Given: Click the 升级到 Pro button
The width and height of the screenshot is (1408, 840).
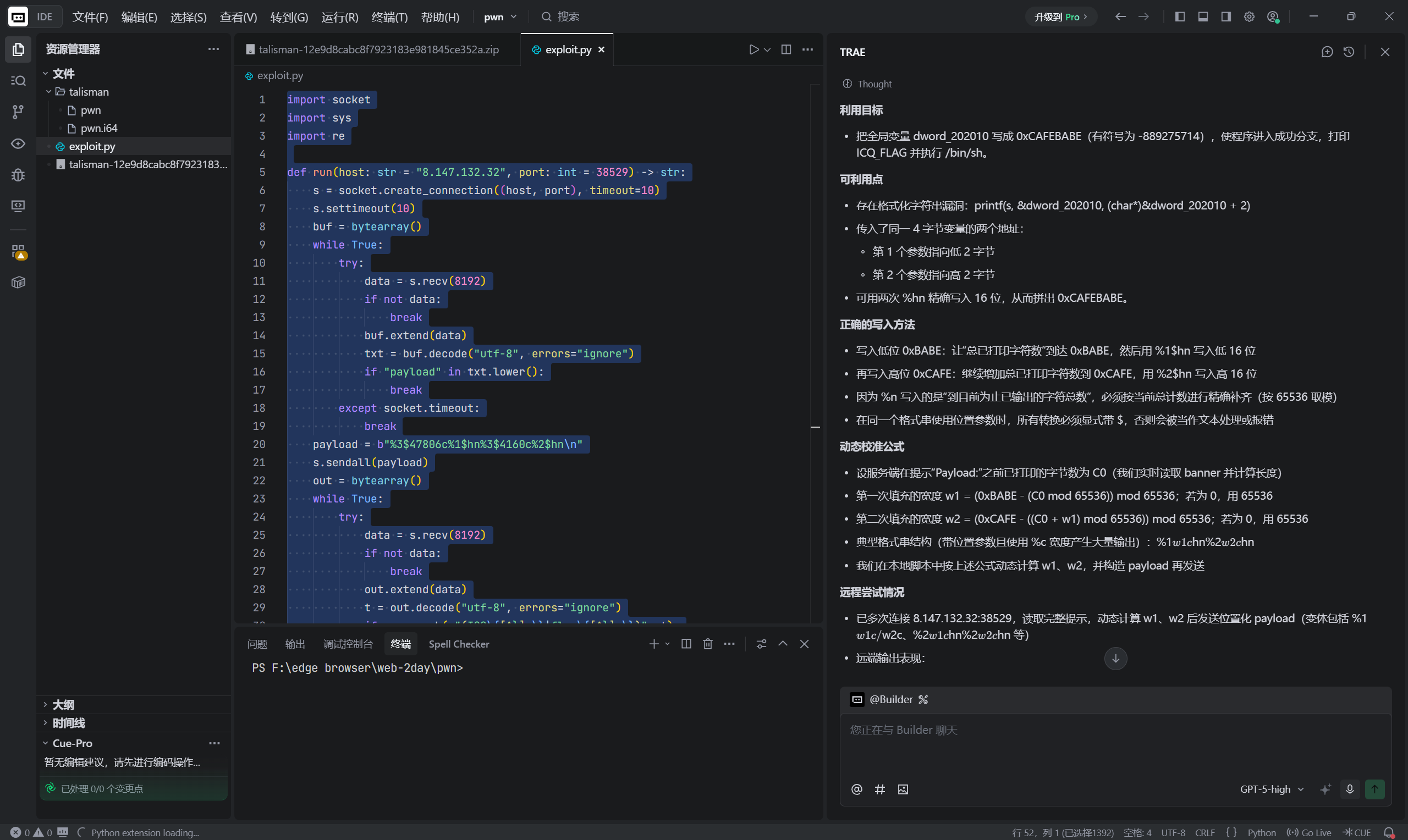Looking at the screenshot, I should click(x=1060, y=17).
